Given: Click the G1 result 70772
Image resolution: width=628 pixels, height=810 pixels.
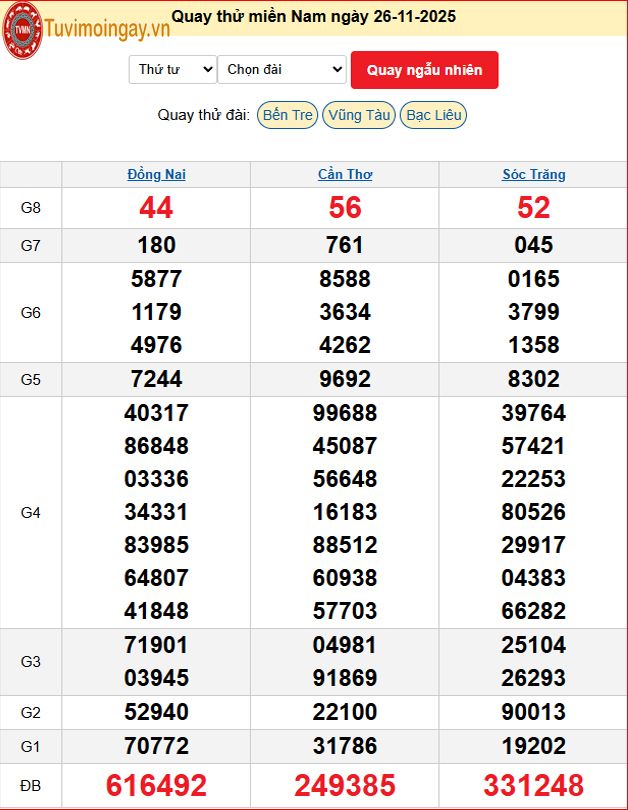Looking at the screenshot, I should pyautogui.click(x=157, y=746).
